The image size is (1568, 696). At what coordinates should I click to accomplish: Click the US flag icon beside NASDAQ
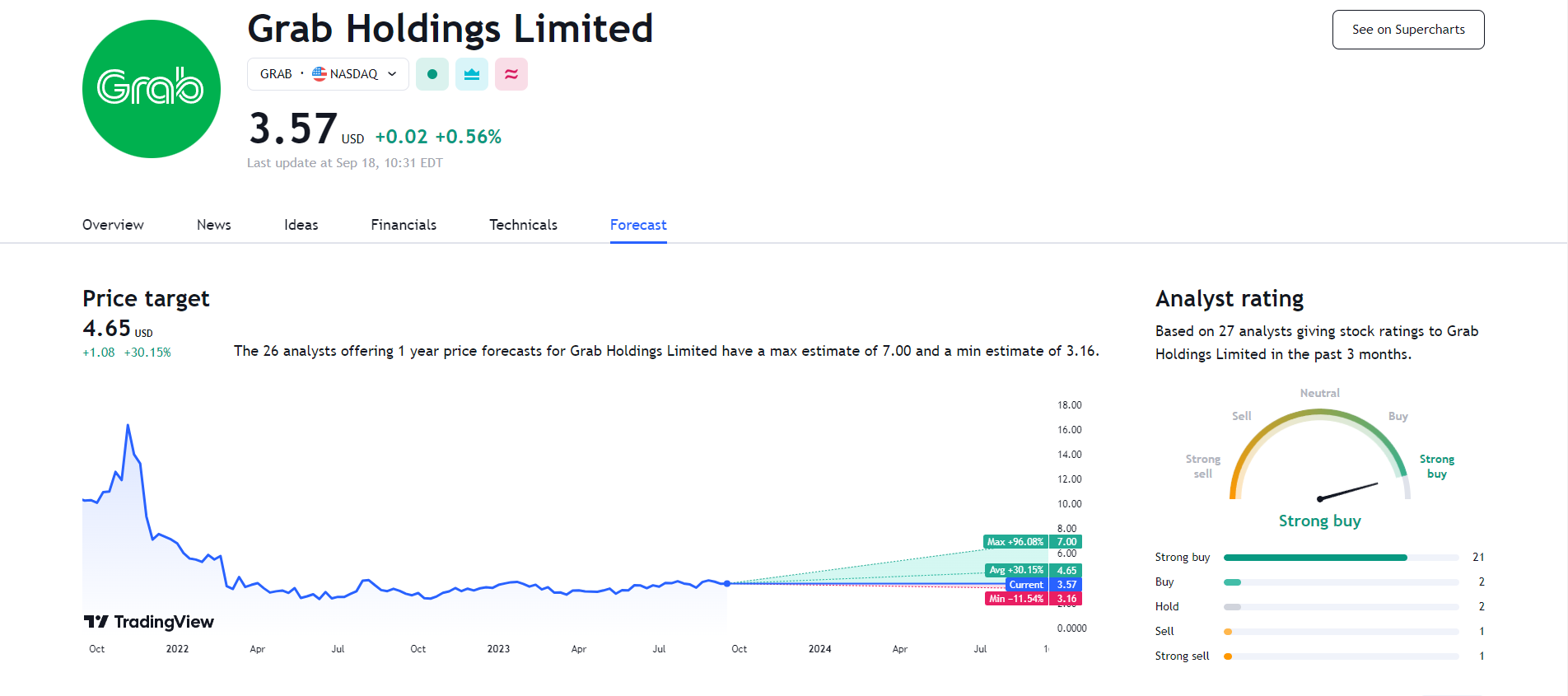pos(320,74)
